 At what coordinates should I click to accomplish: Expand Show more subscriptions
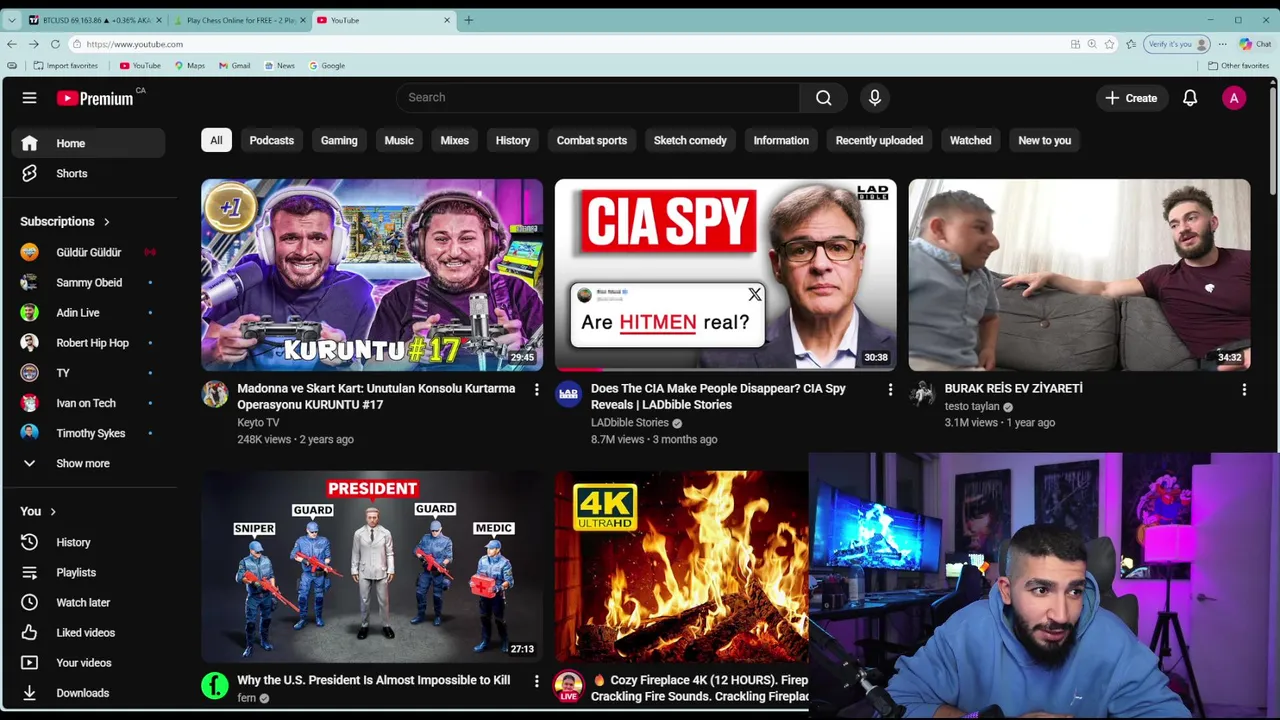[x=89, y=463]
